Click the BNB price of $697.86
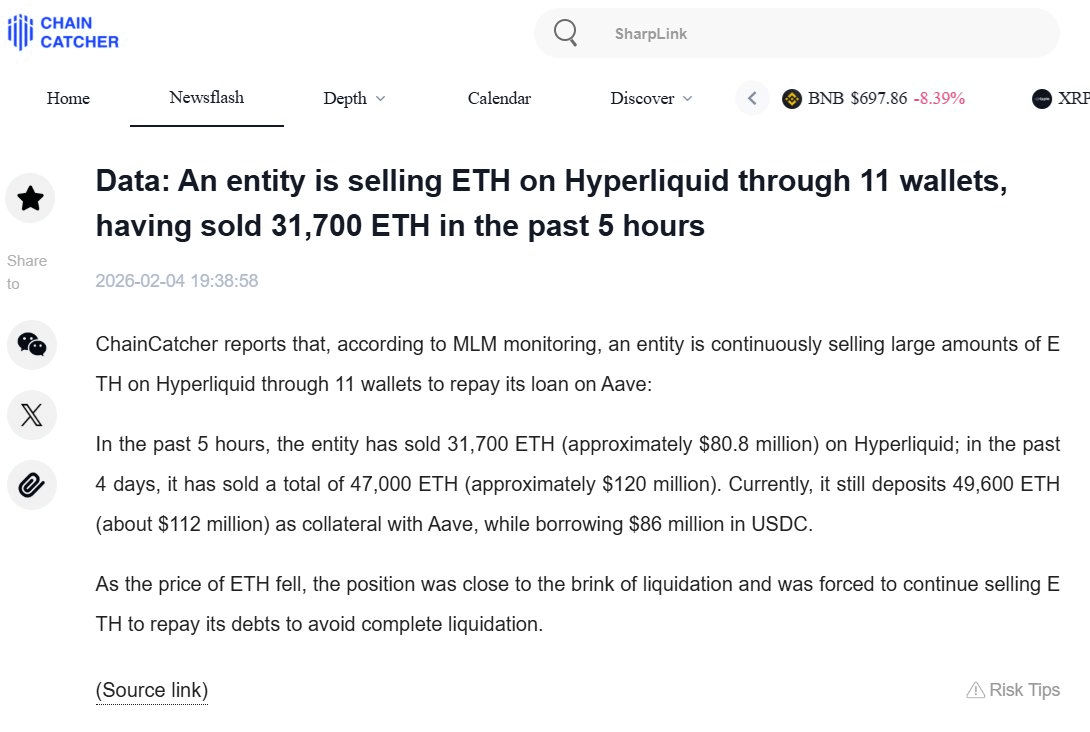The image size is (1090, 732). coord(878,98)
